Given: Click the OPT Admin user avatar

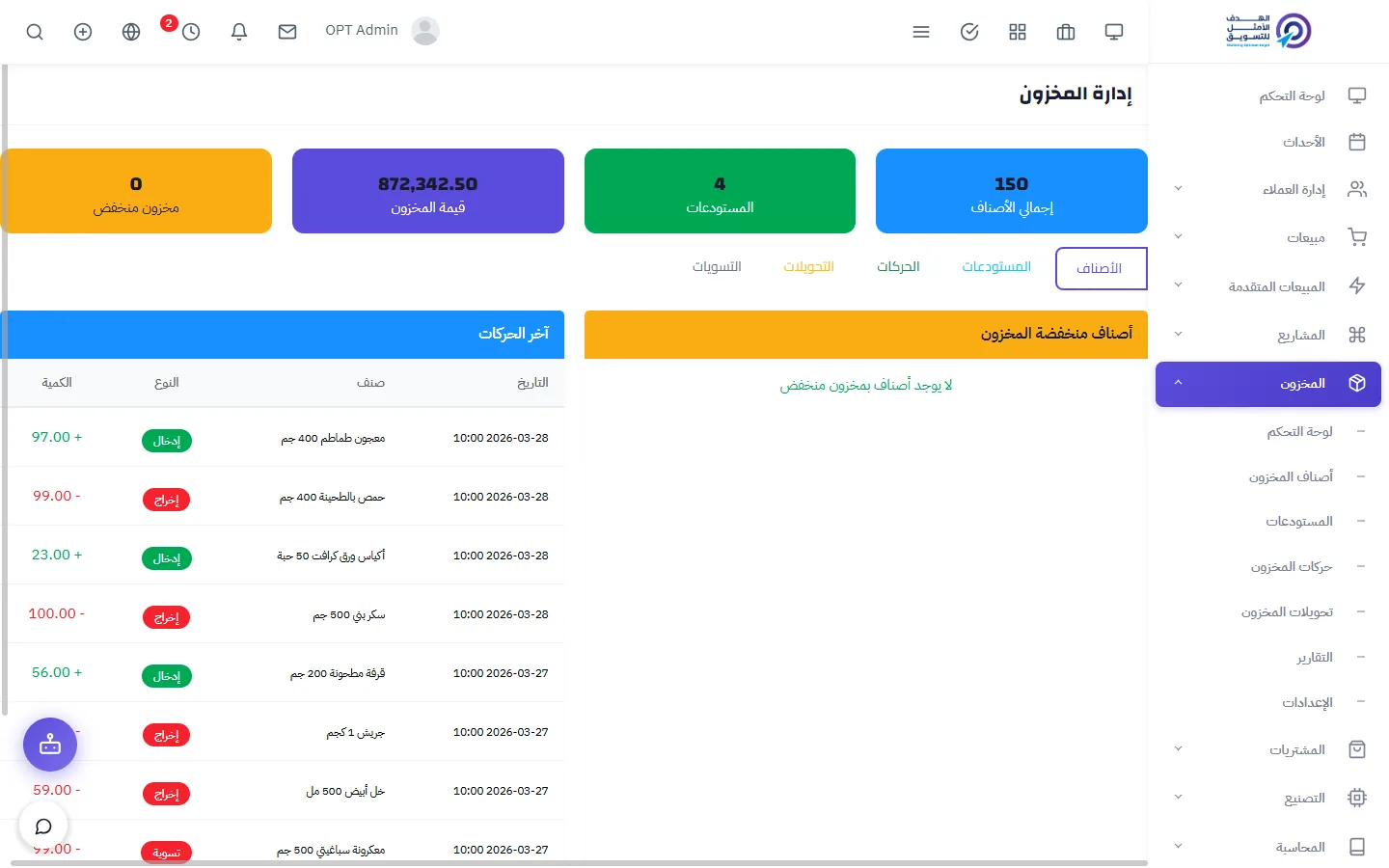Looking at the screenshot, I should click(425, 31).
